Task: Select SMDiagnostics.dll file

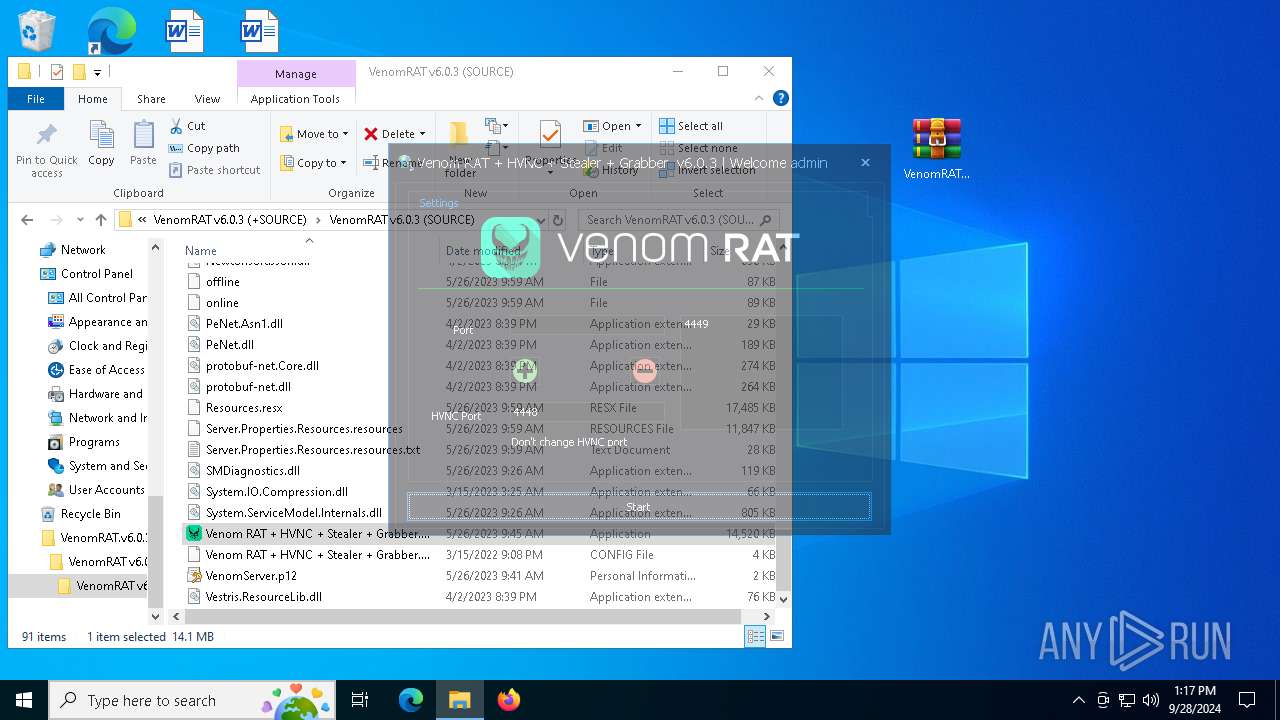Action: click(x=253, y=471)
